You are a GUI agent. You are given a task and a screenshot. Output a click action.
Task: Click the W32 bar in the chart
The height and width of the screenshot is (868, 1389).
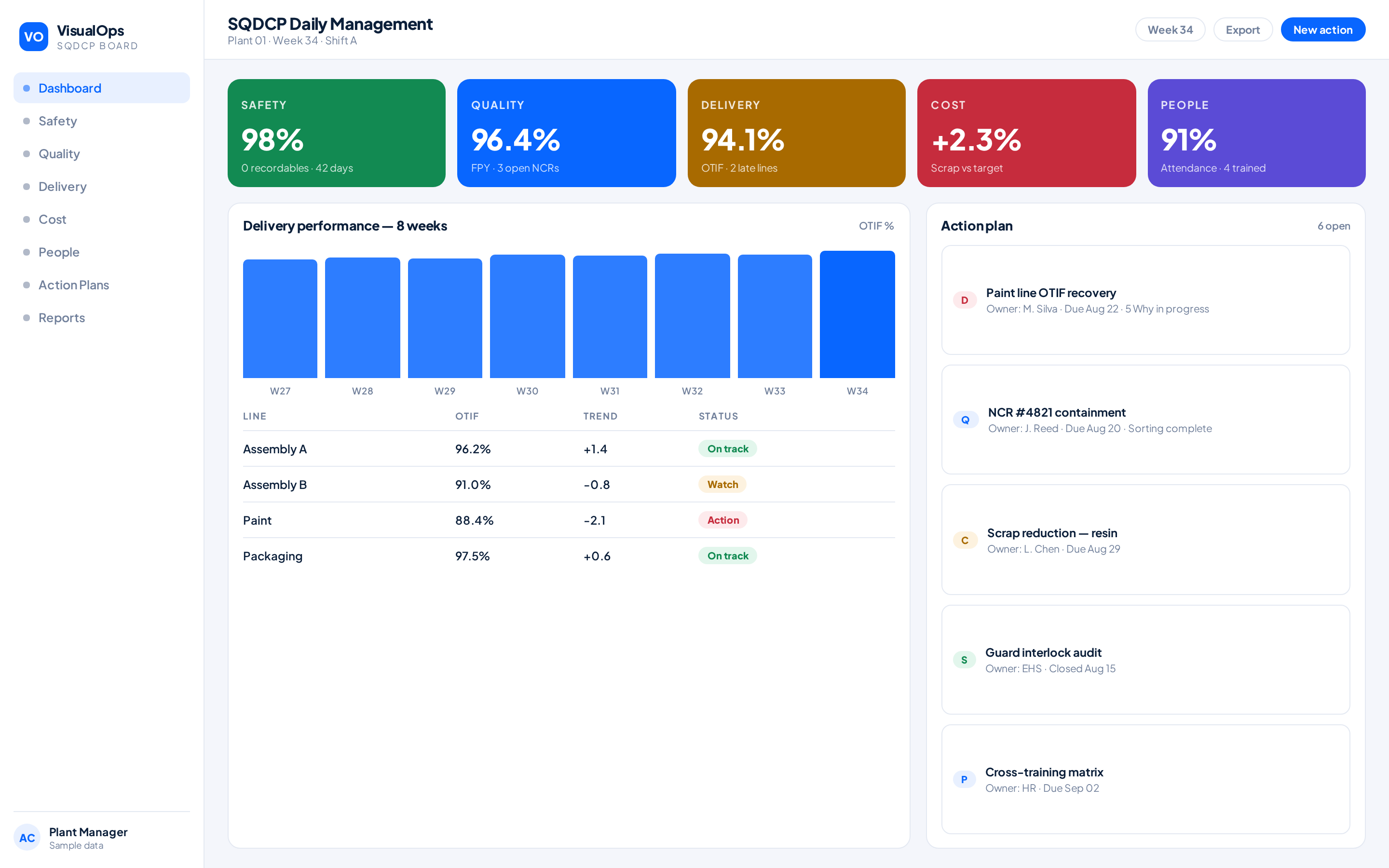tap(692, 316)
